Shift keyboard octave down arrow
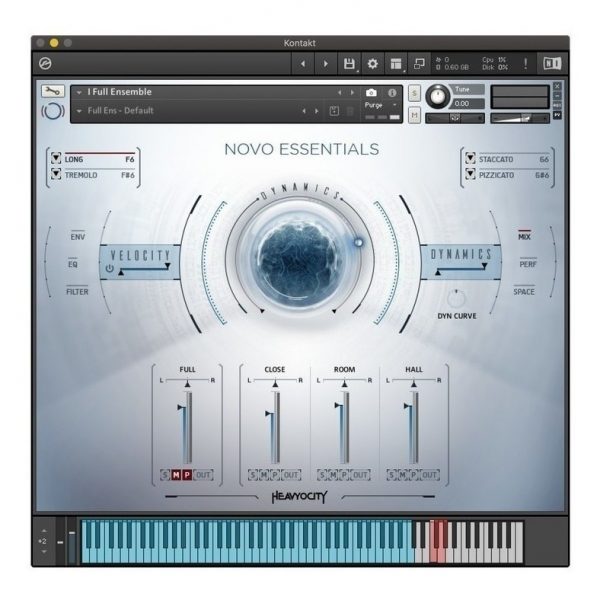This screenshot has width=600, height=600. (x=44, y=551)
